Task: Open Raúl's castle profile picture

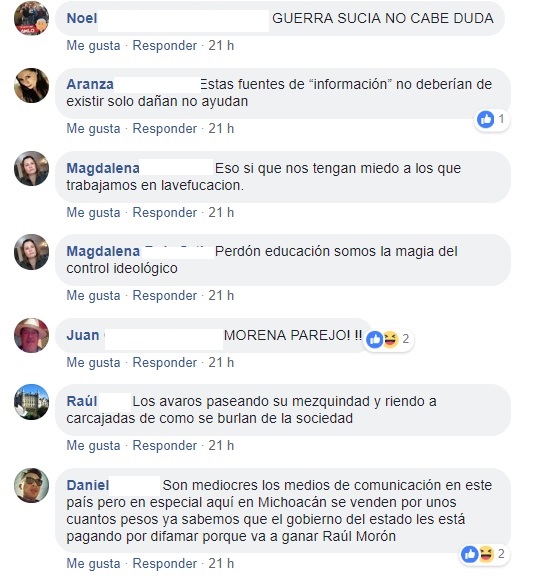Action: [x=31, y=402]
